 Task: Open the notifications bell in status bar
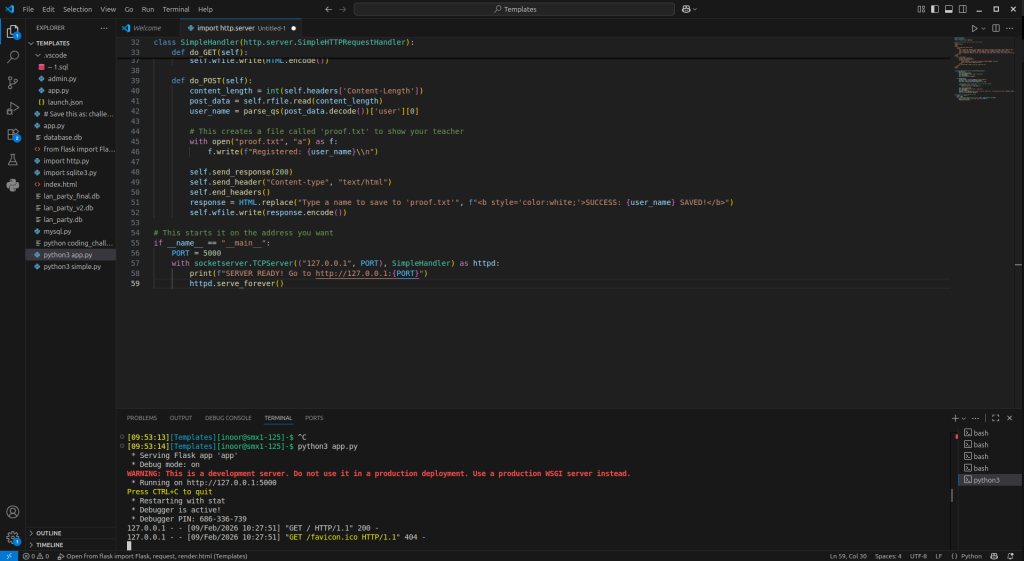point(1011,555)
